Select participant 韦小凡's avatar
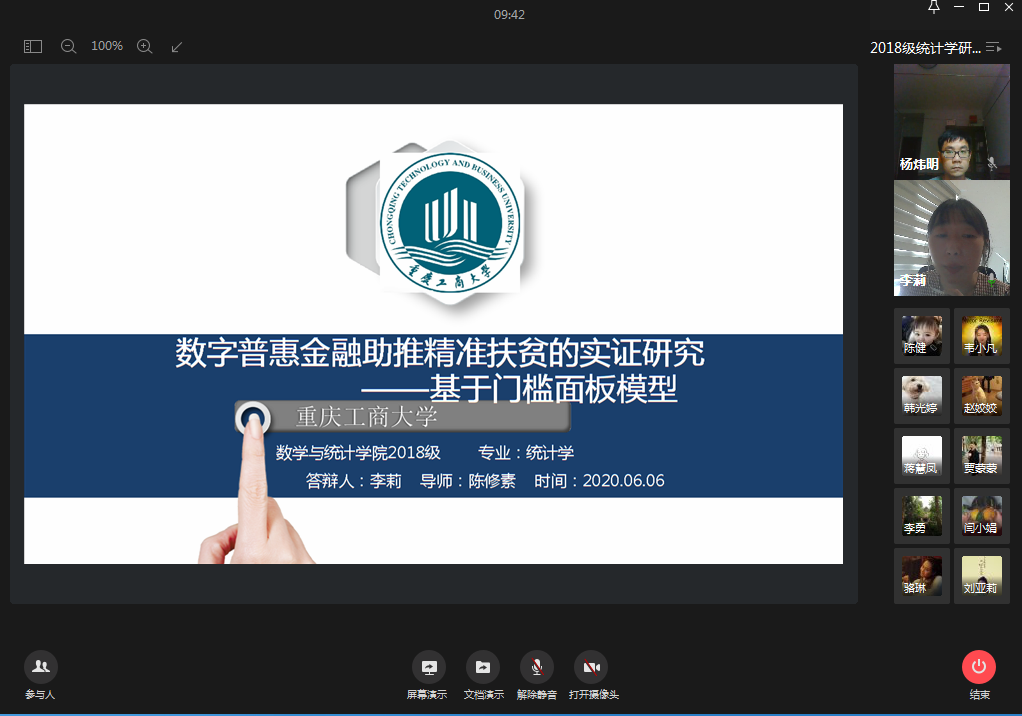 981,335
